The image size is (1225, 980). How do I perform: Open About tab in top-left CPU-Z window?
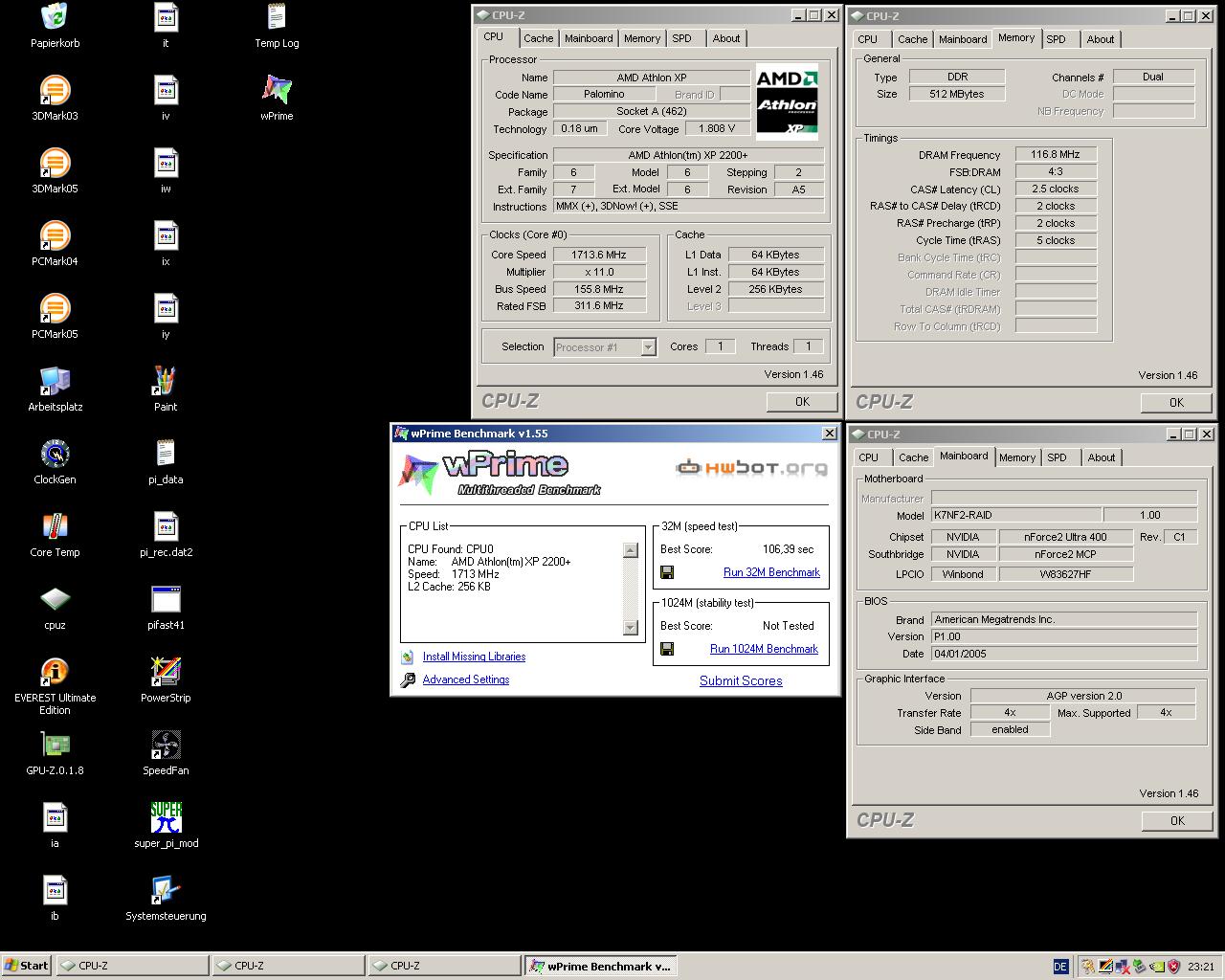(x=726, y=38)
